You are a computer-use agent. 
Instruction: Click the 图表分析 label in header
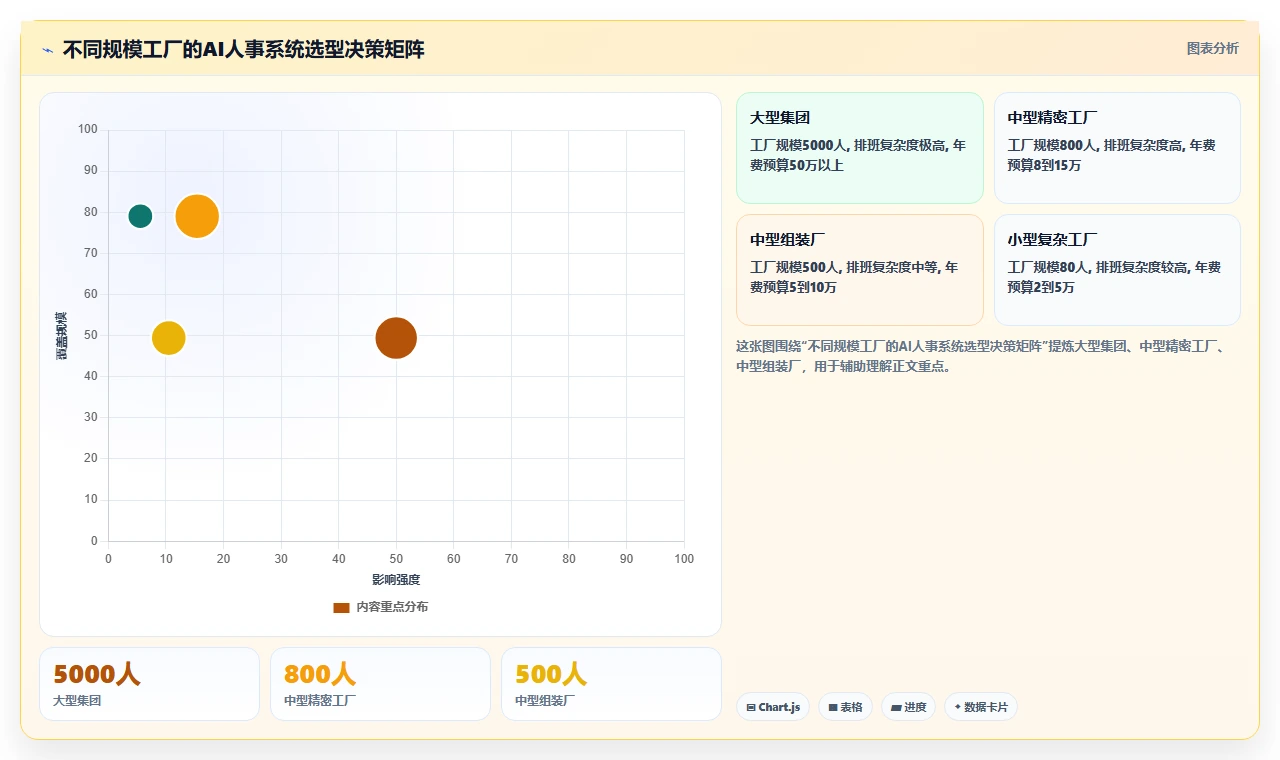(1212, 48)
